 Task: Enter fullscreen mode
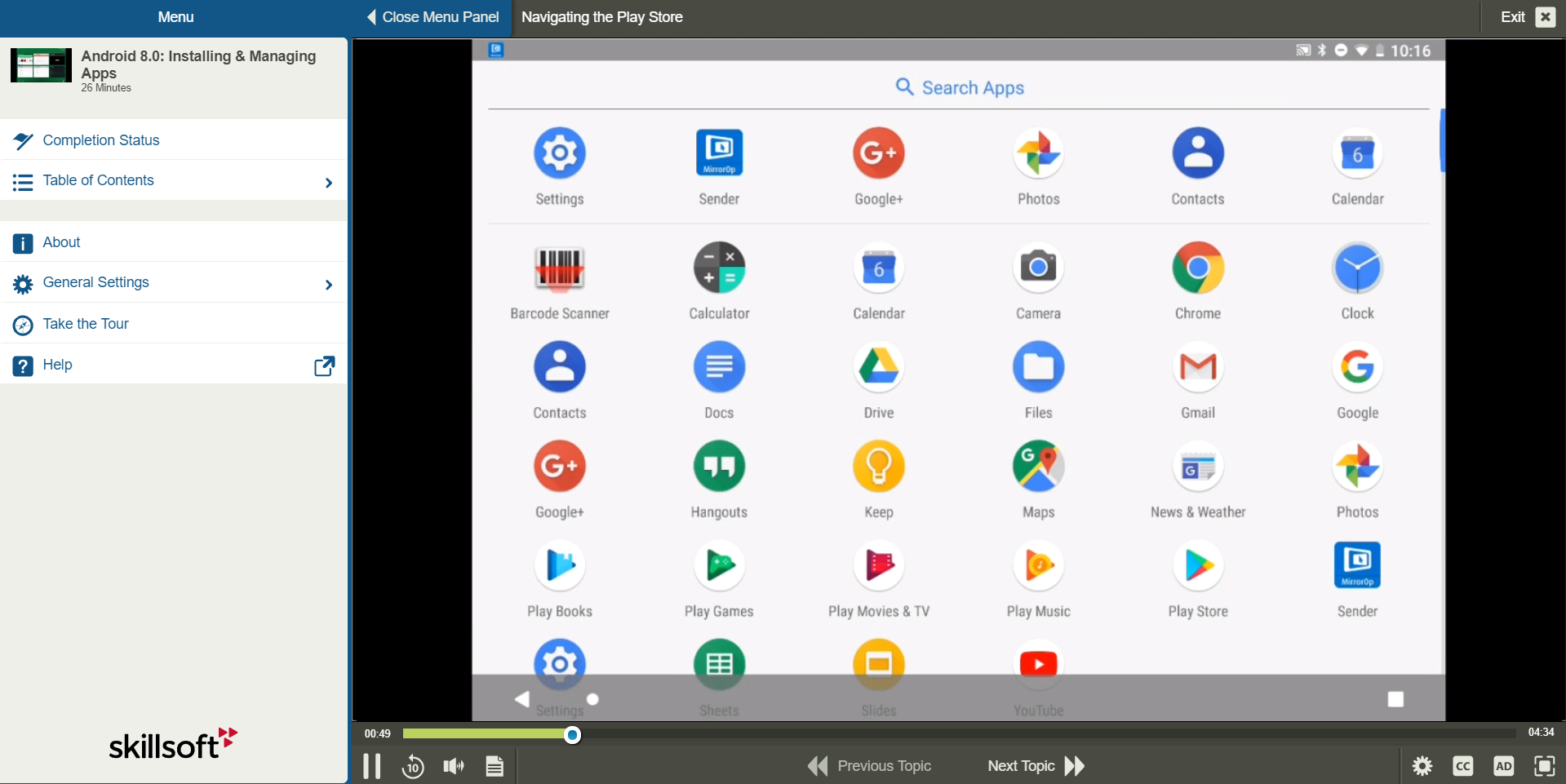point(1545,765)
